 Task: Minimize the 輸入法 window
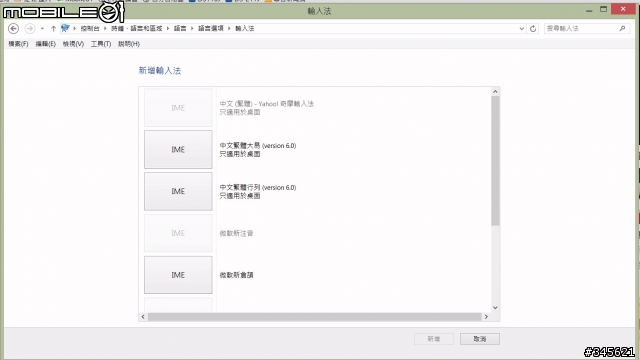(x=589, y=10)
